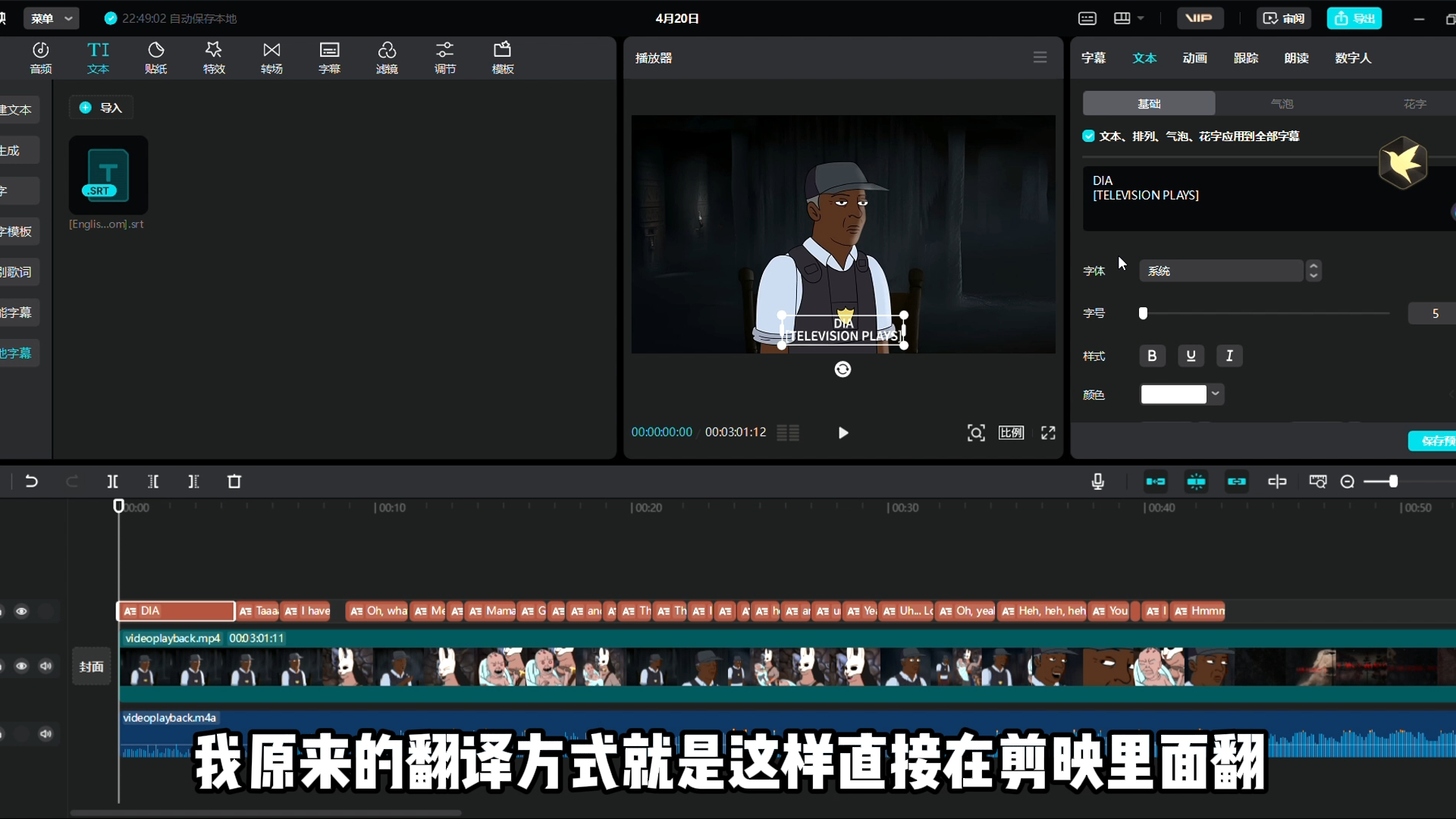The height and width of the screenshot is (819, 1456).
Task: Click the undo arrow in timeline toolbar
Action: 31,482
